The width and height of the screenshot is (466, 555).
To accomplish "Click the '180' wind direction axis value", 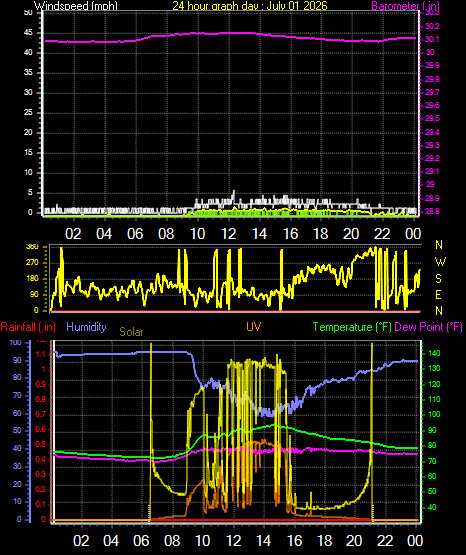I will tap(32, 279).
